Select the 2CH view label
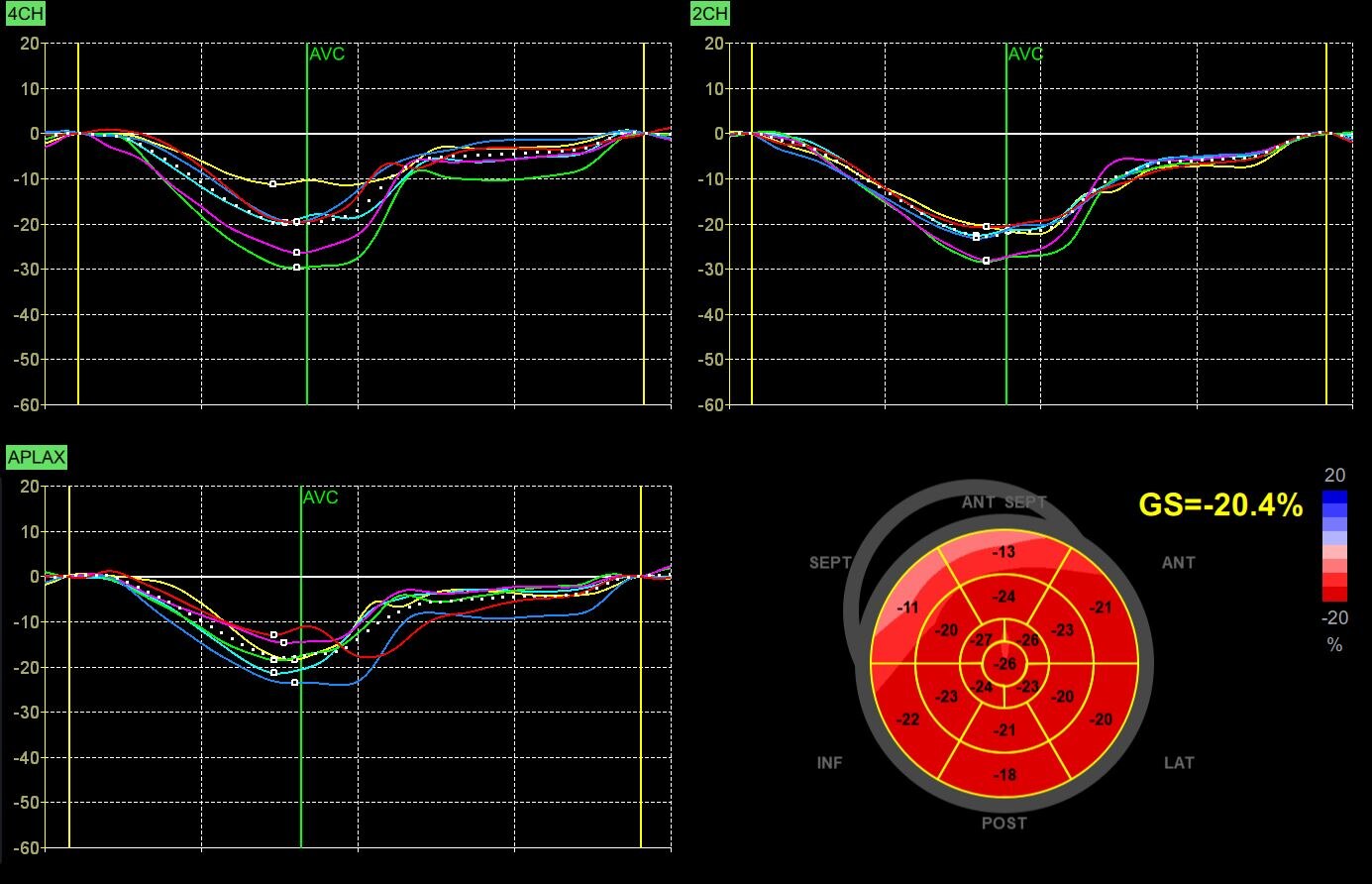Viewport: 1372px width, 884px height. (x=709, y=14)
